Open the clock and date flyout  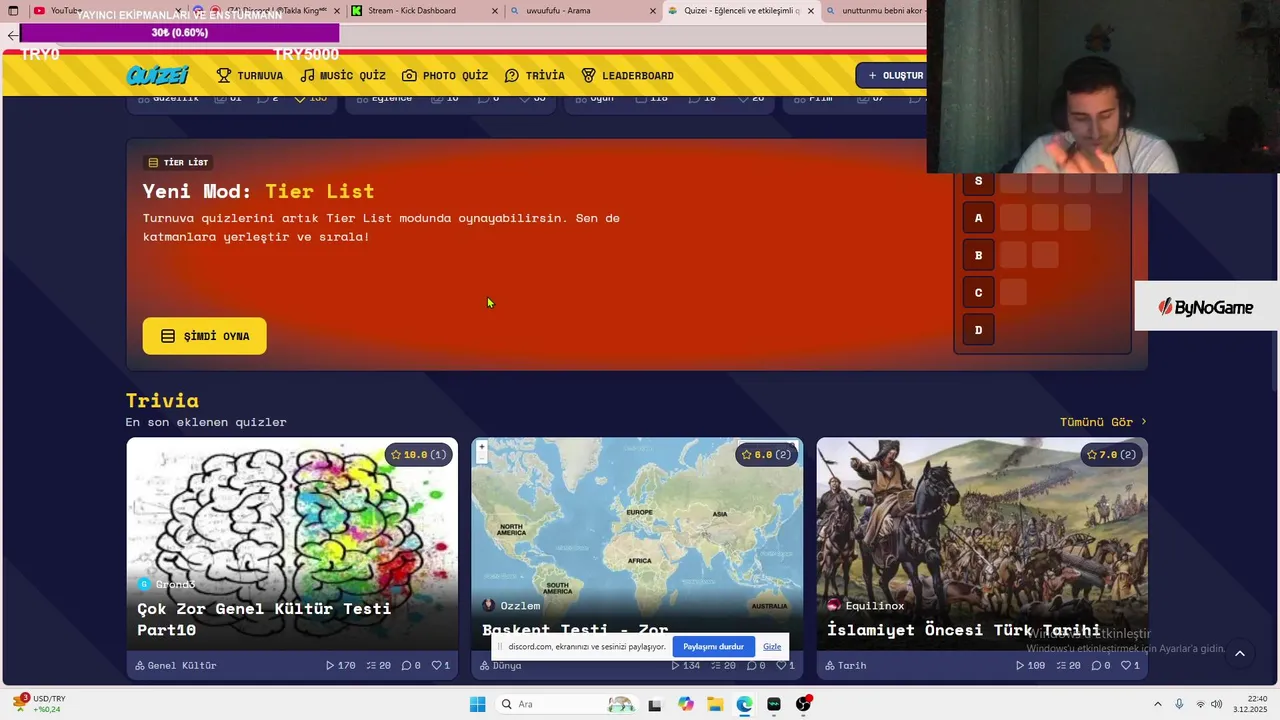[x=1251, y=704]
